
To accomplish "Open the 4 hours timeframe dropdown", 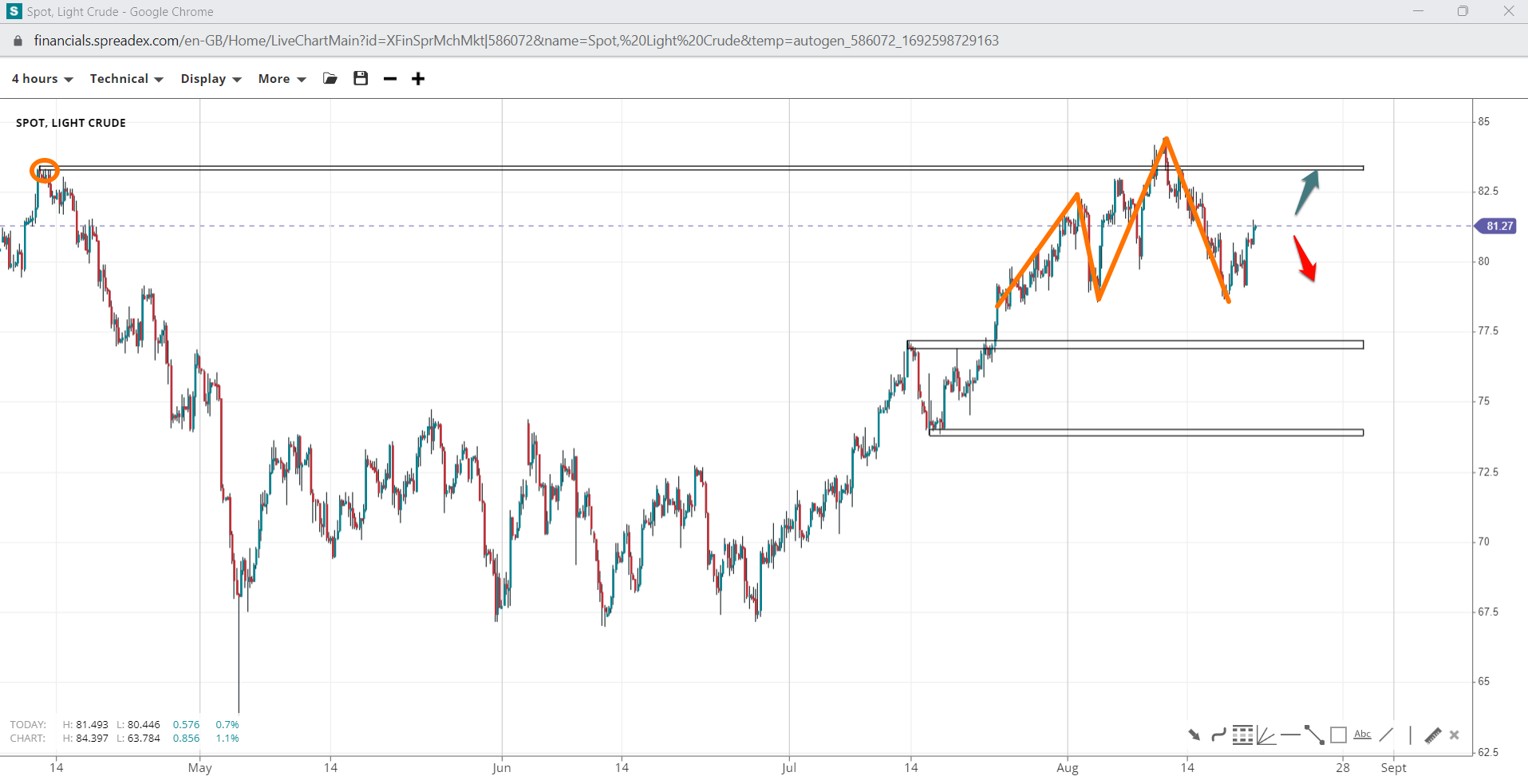I will 41,78.
